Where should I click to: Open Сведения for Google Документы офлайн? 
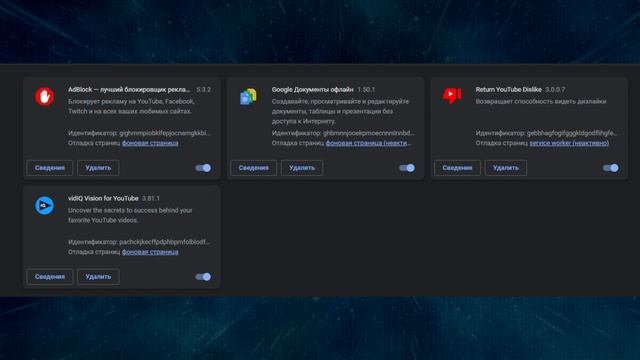253,168
